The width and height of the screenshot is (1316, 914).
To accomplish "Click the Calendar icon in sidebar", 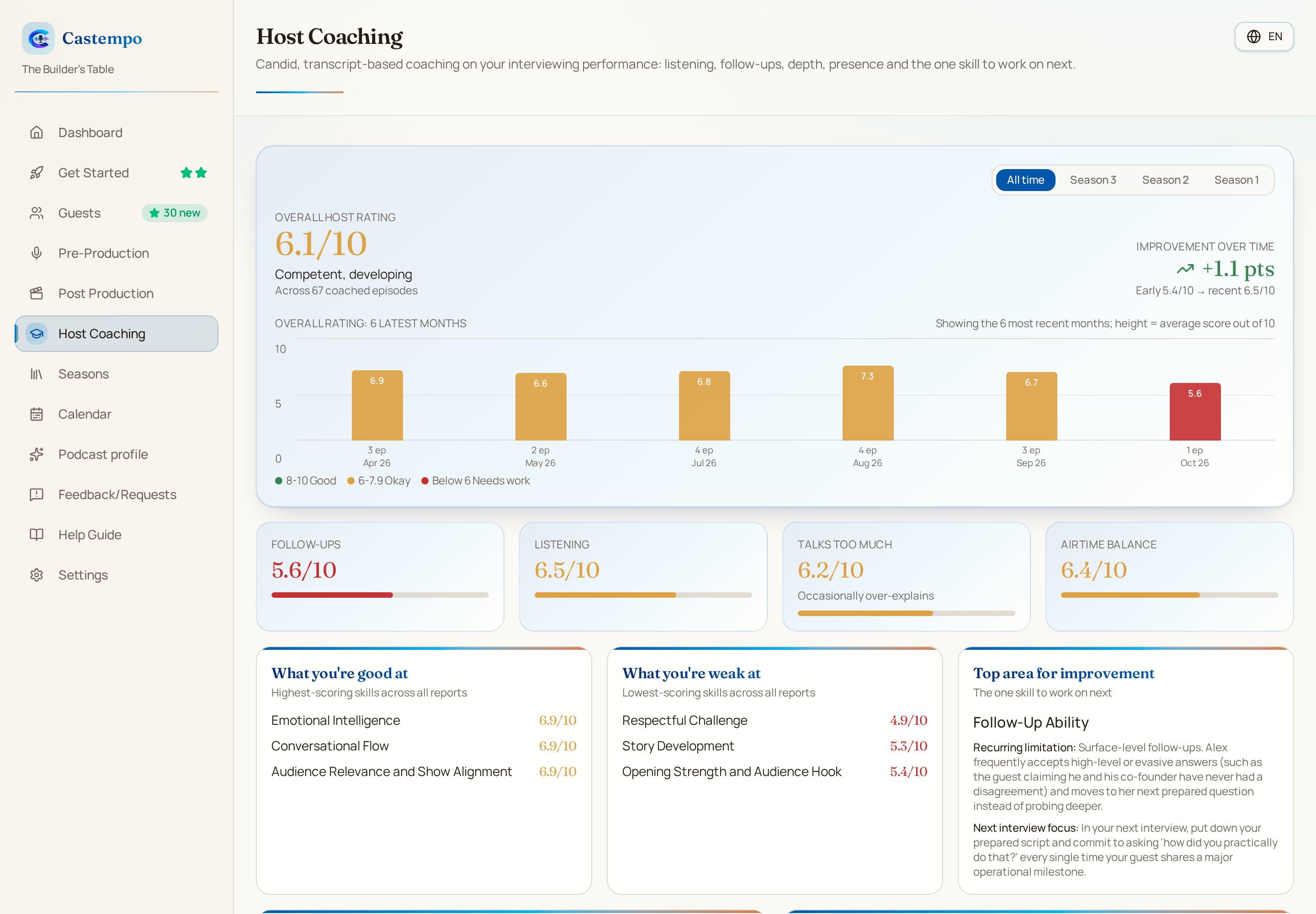I will pos(37,414).
